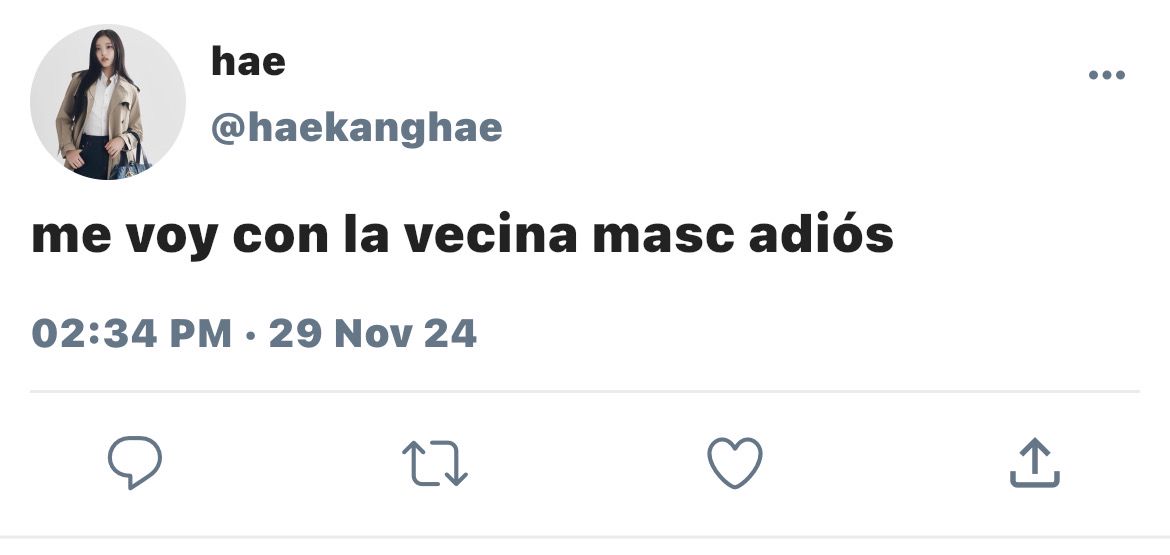Select the 29 Nov 24 date text
The height and width of the screenshot is (555, 1170).
tap(372, 333)
